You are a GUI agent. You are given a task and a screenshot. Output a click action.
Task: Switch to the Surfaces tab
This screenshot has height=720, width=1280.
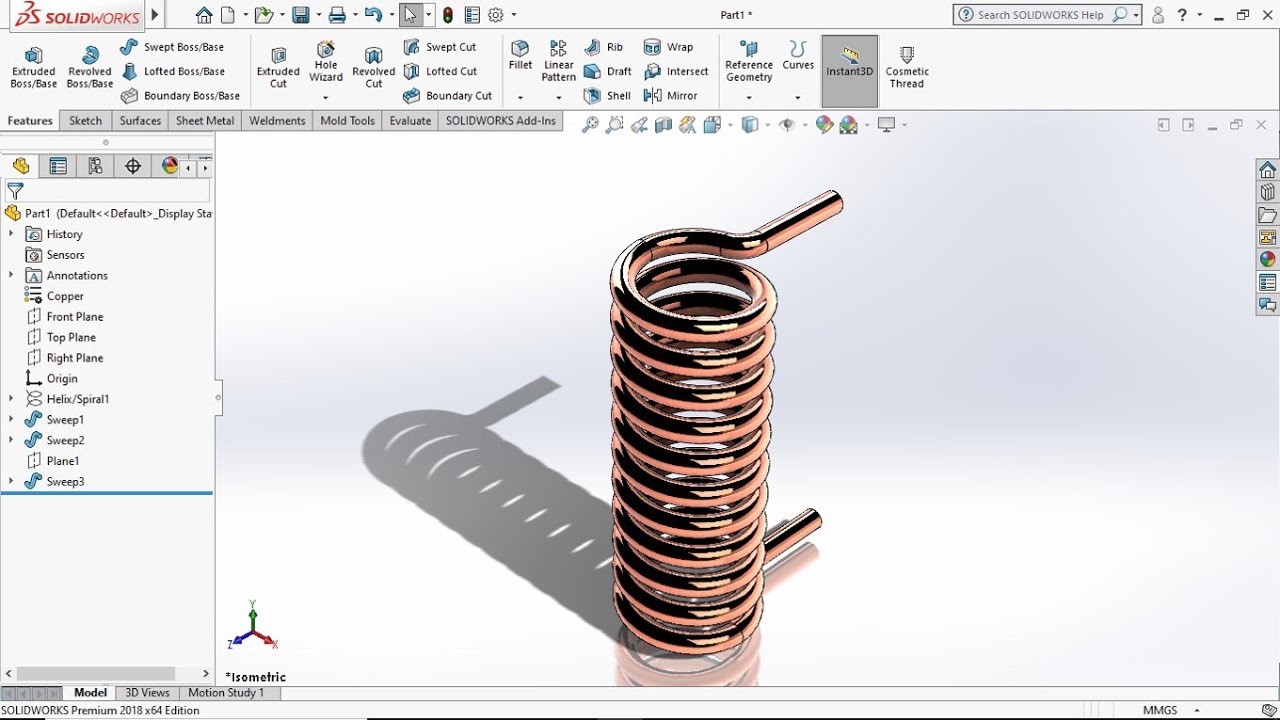pyautogui.click(x=140, y=121)
